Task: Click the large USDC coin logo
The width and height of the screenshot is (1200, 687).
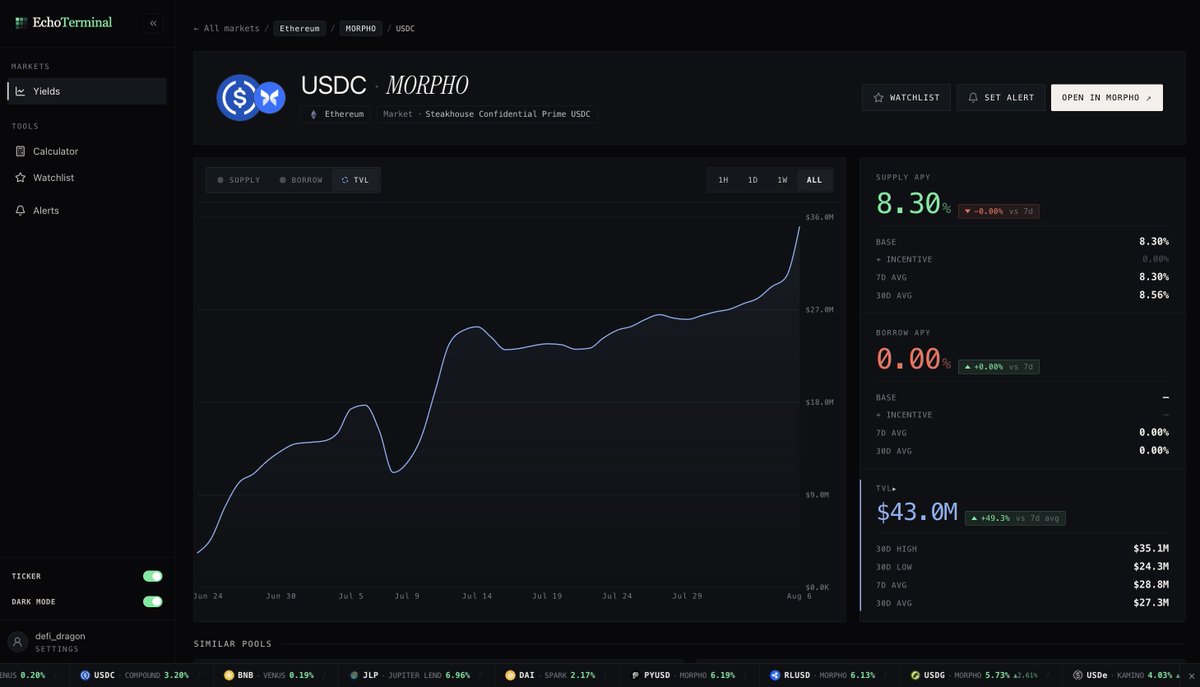Action: coord(239,98)
